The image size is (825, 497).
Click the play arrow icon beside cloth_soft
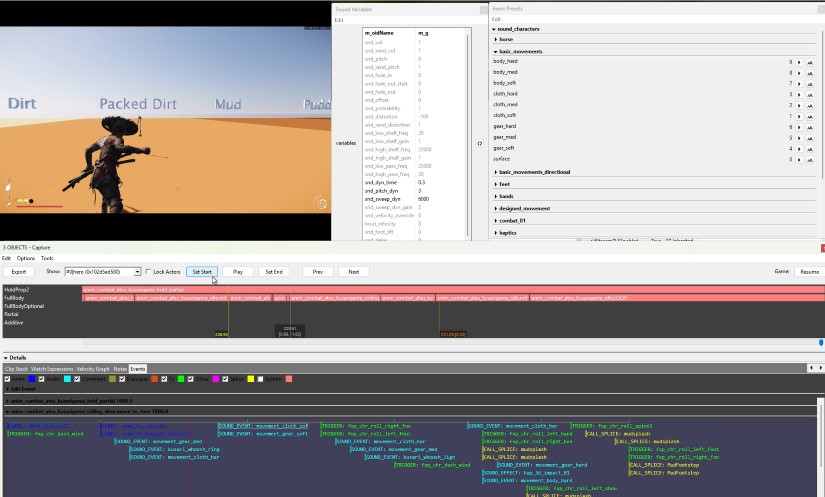pyautogui.click(x=799, y=115)
